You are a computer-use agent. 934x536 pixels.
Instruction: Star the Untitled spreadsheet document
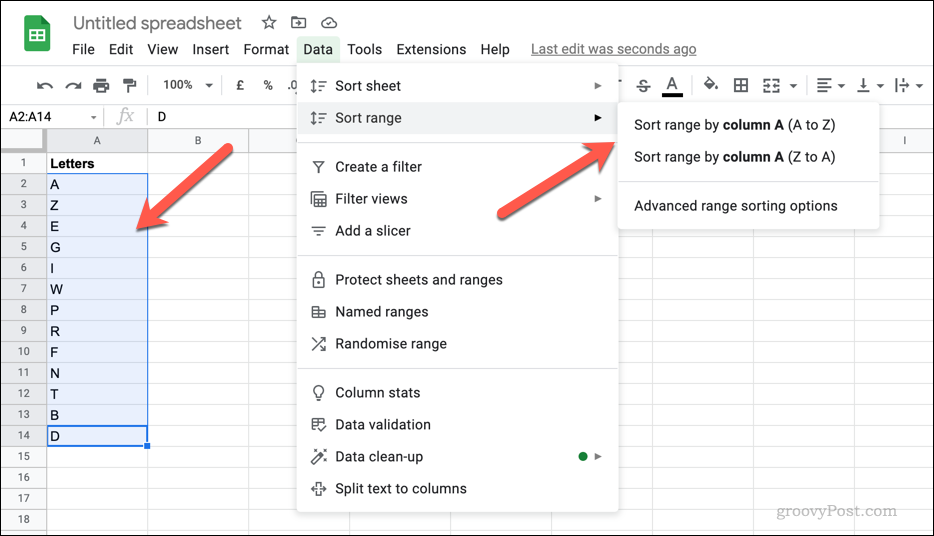269,23
